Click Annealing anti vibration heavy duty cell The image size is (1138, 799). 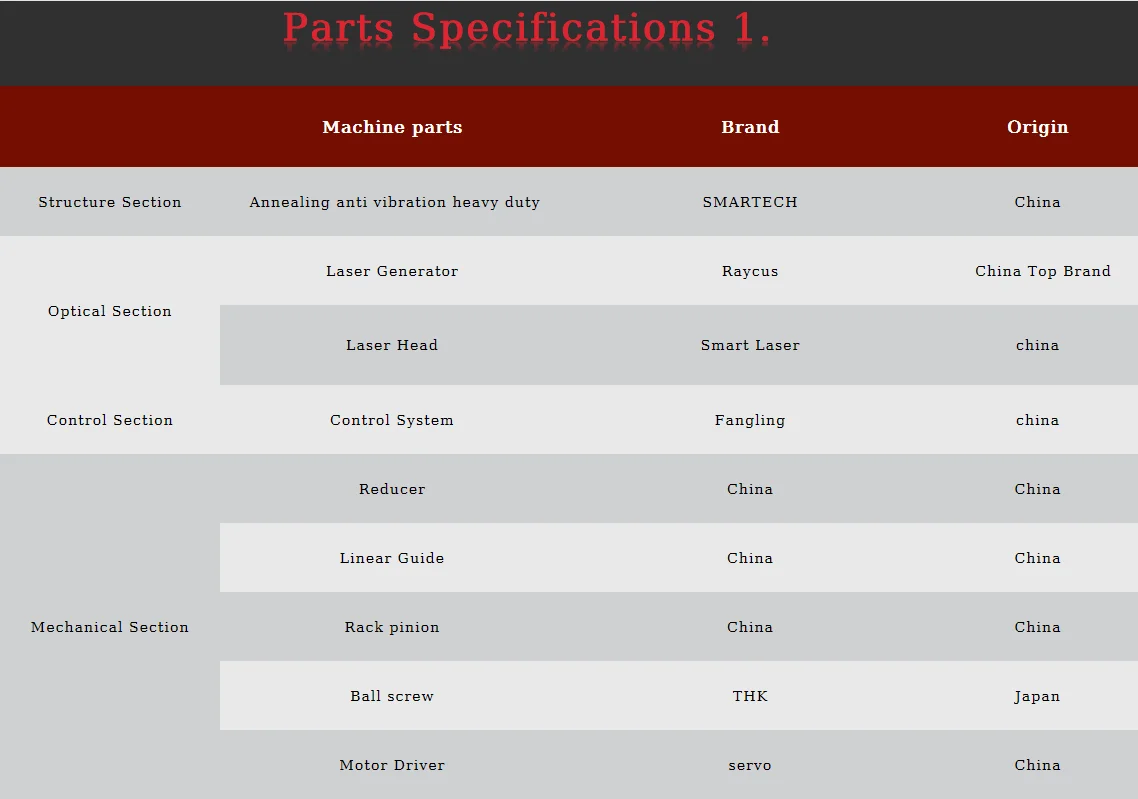point(394,202)
